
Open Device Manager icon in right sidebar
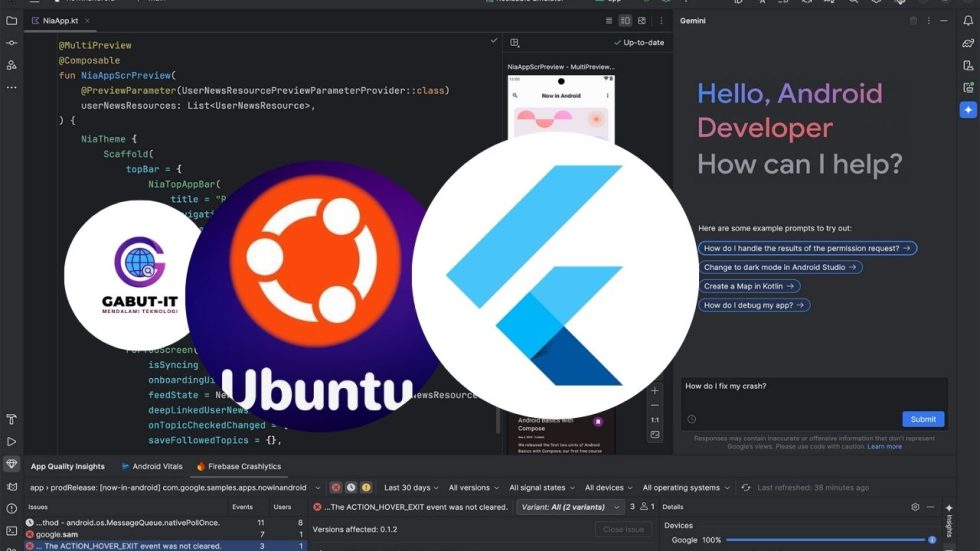(968, 65)
